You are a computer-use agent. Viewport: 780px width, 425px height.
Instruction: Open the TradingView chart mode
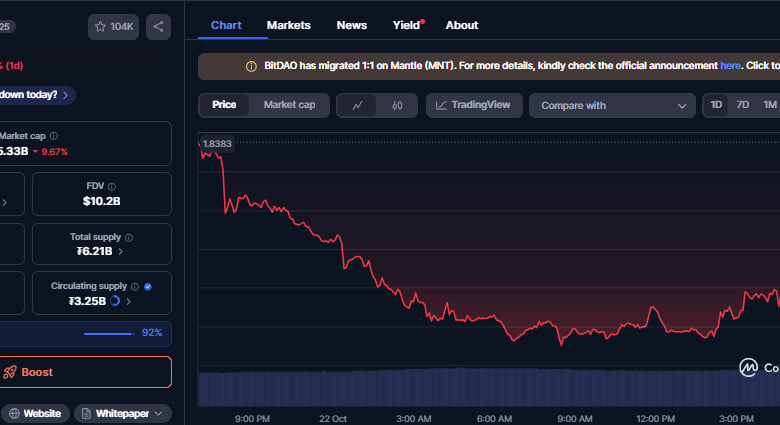tap(473, 105)
